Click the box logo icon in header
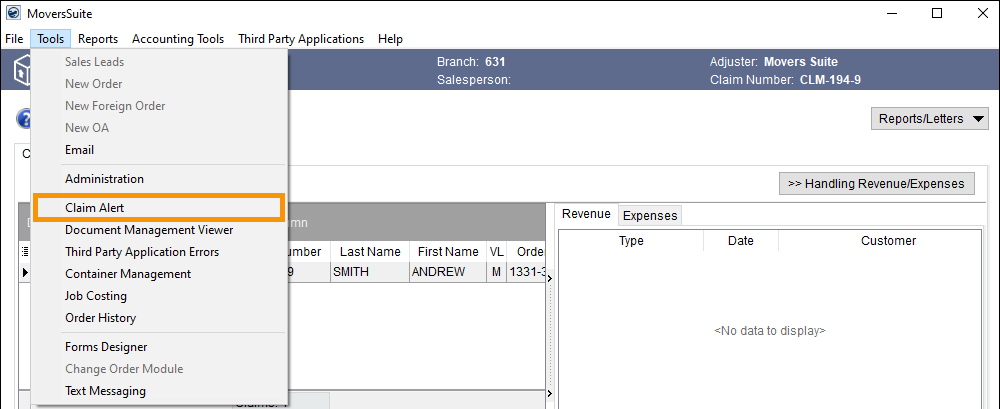 (20, 72)
